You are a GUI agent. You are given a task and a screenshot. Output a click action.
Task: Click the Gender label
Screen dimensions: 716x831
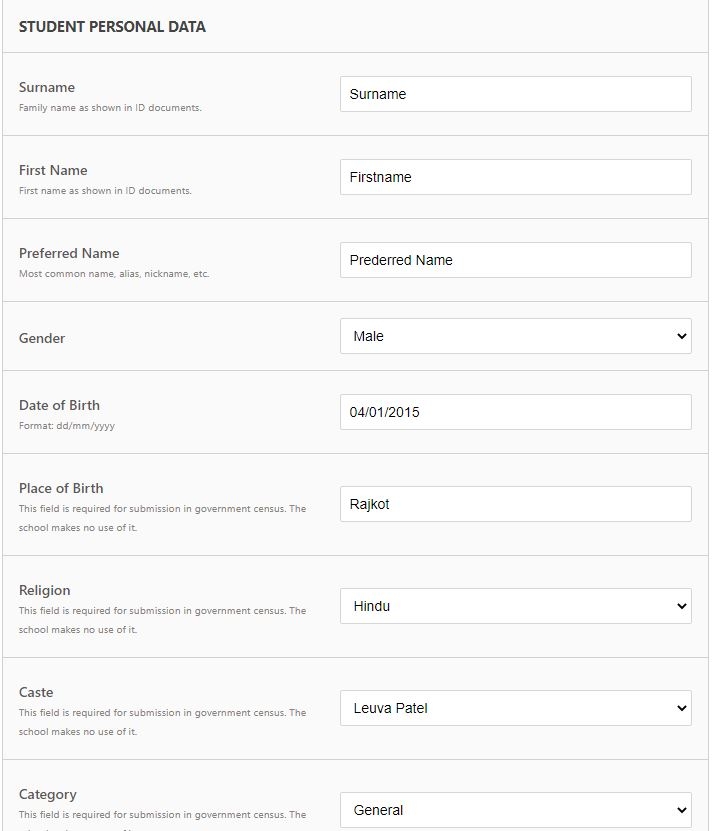pos(42,338)
